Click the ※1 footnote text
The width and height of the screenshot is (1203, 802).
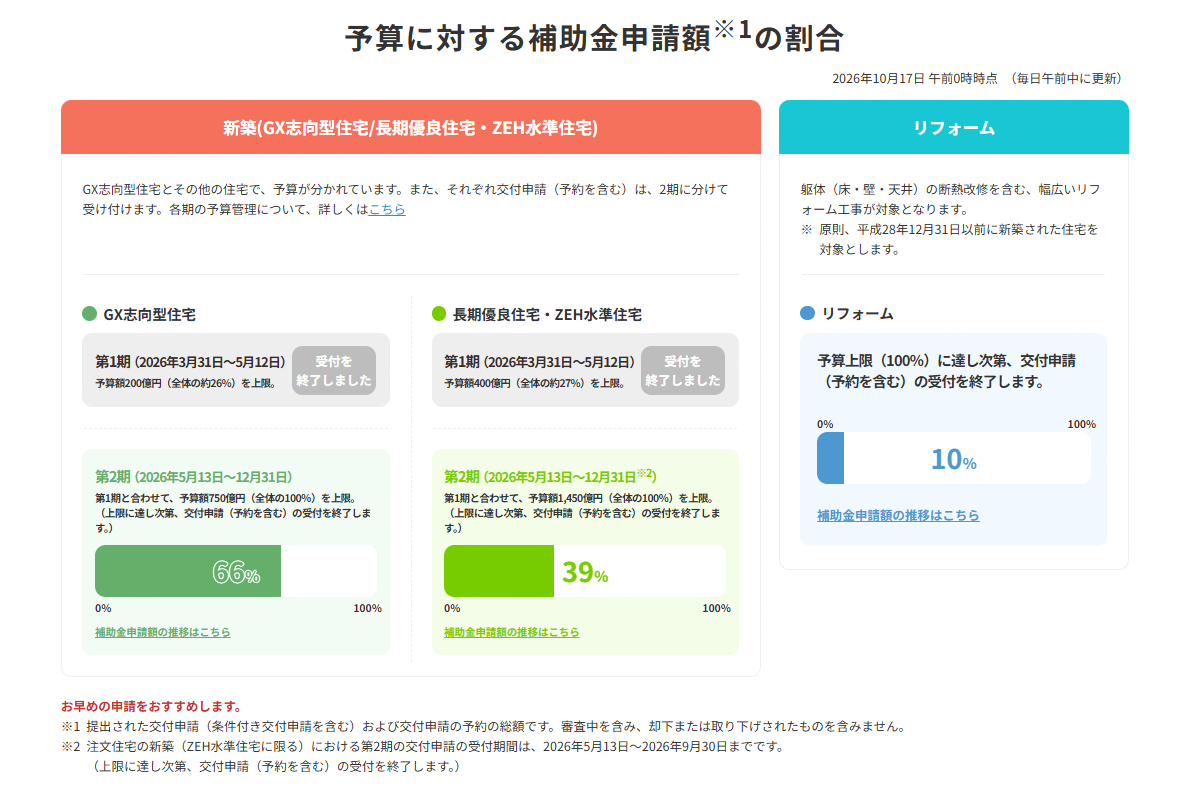tap(483, 726)
